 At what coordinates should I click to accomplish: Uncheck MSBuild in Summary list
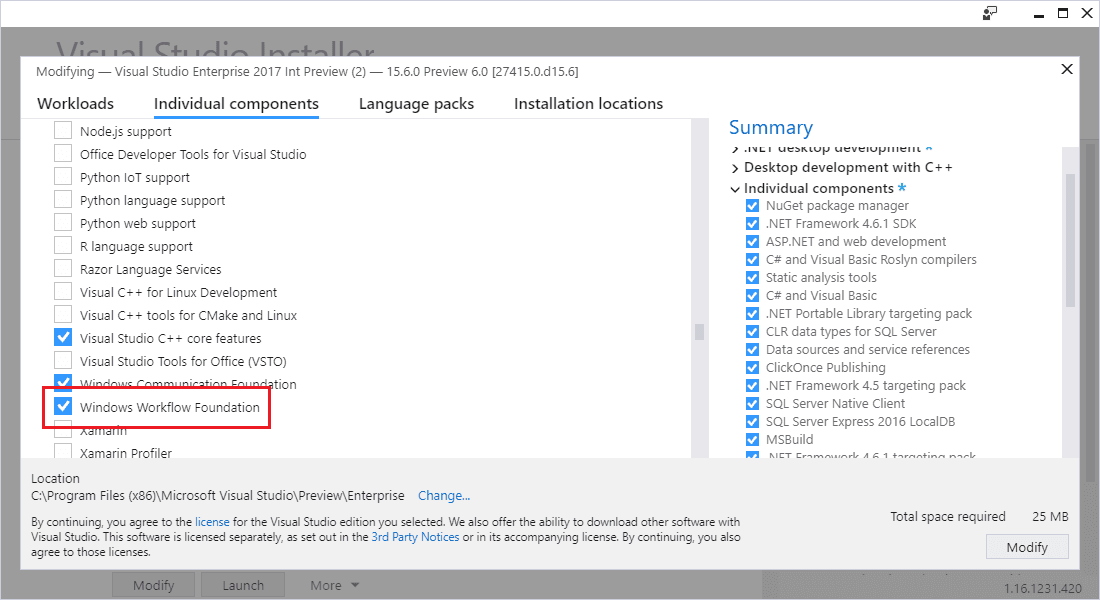(752, 440)
